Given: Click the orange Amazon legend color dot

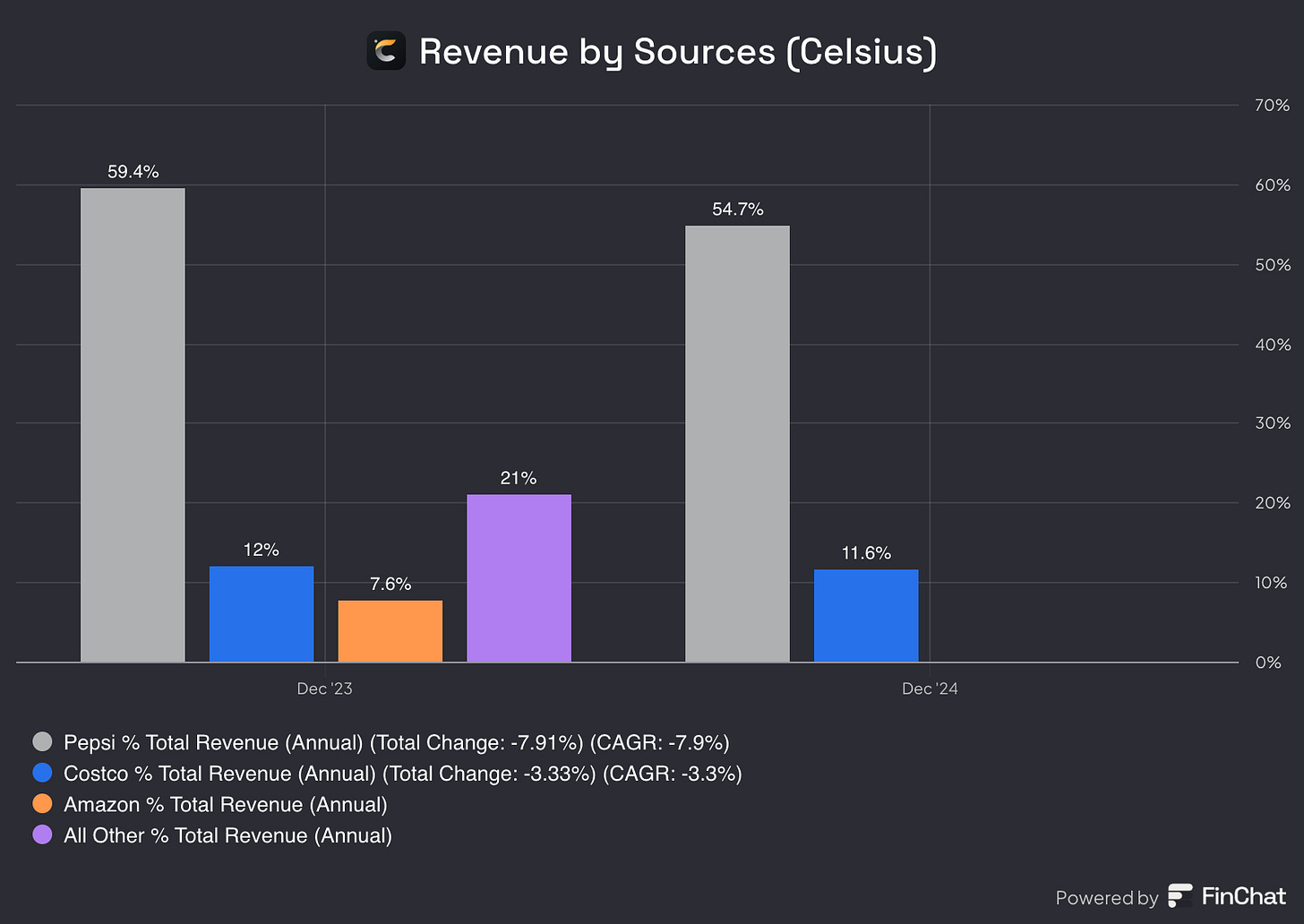Looking at the screenshot, I should (42, 804).
